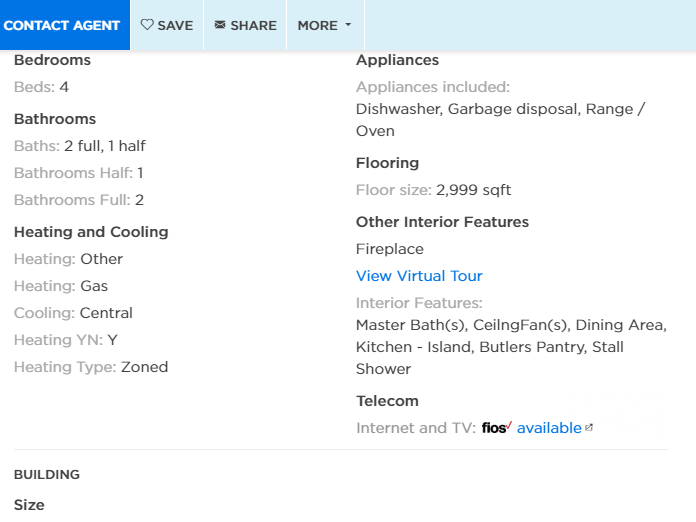Click the Contact Agent button
696x522 pixels.
[x=62, y=25]
